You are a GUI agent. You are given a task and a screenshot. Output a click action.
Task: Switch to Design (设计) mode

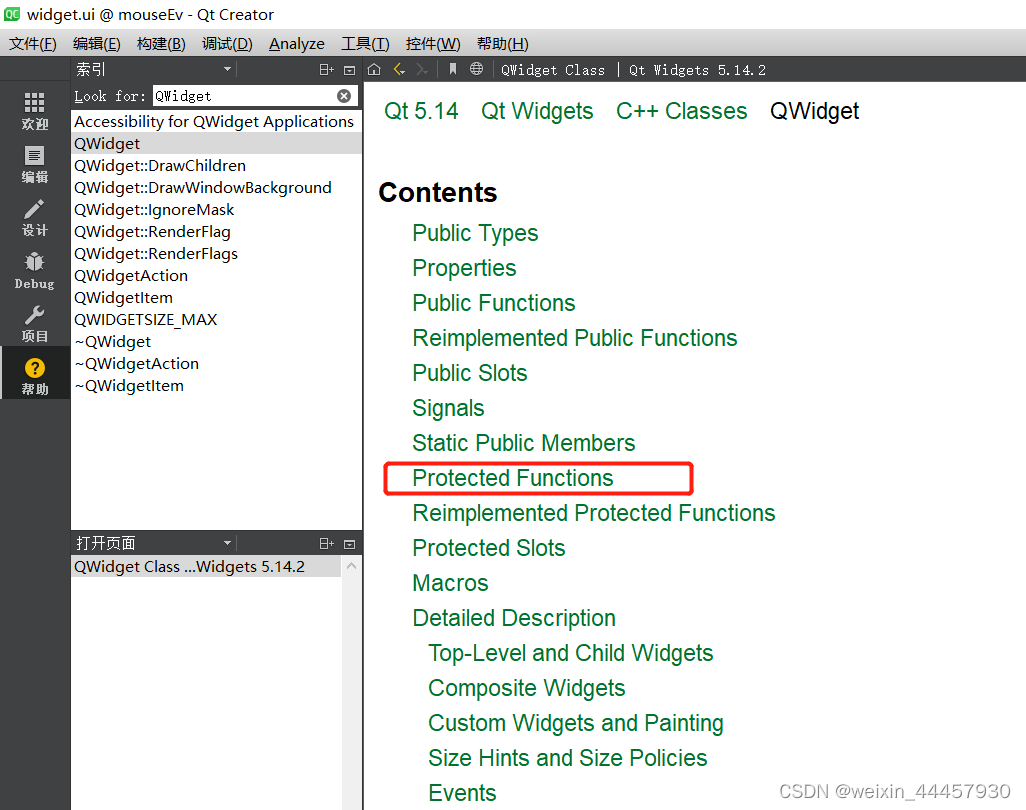(x=35, y=217)
